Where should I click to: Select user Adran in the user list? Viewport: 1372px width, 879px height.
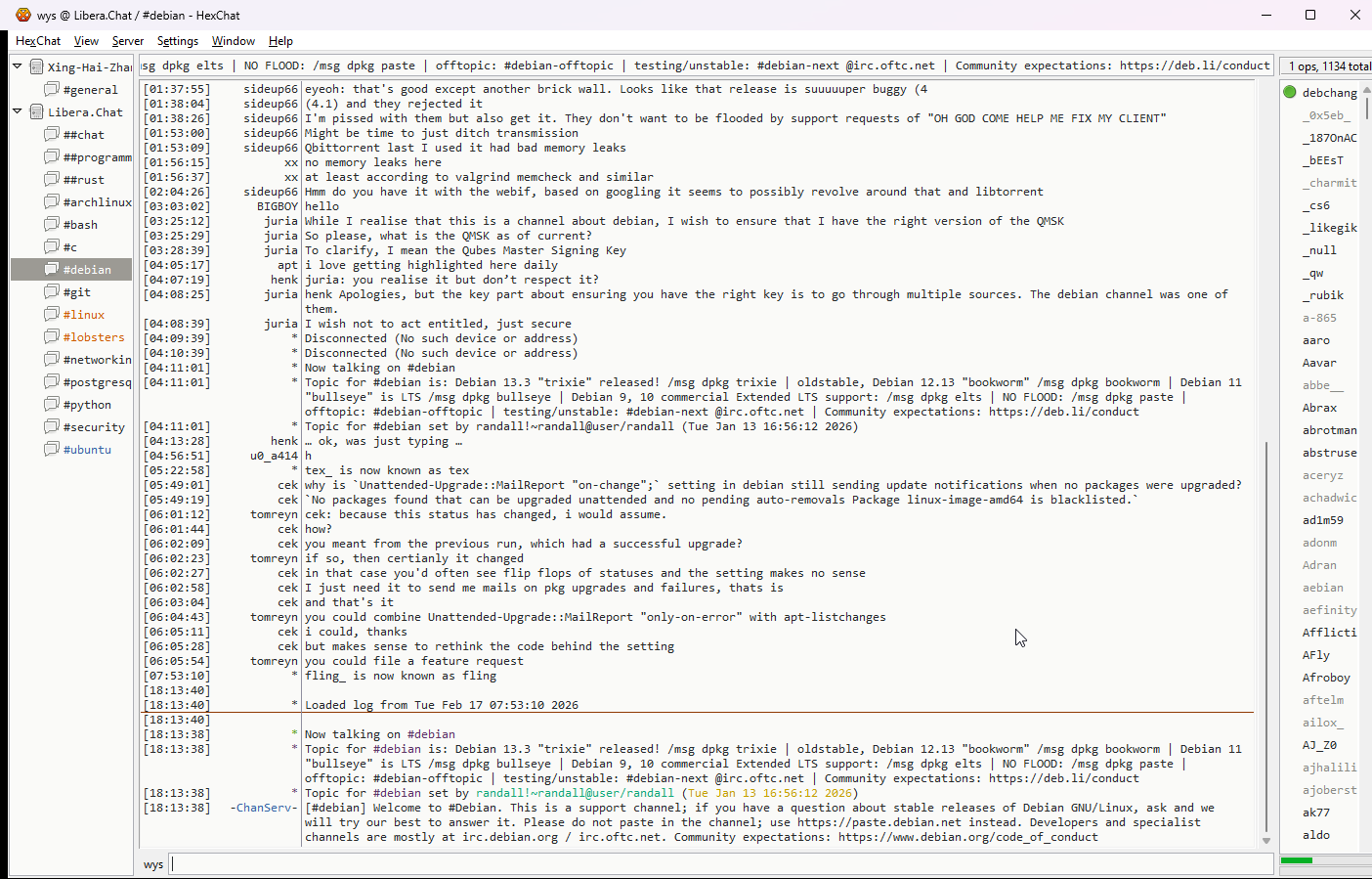click(x=1318, y=565)
